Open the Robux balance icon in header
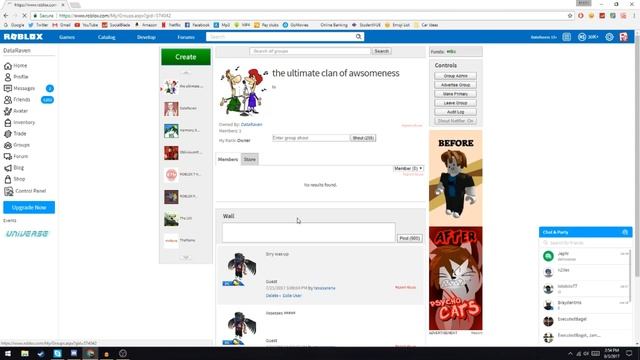640x360 pixels. (582, 37)
